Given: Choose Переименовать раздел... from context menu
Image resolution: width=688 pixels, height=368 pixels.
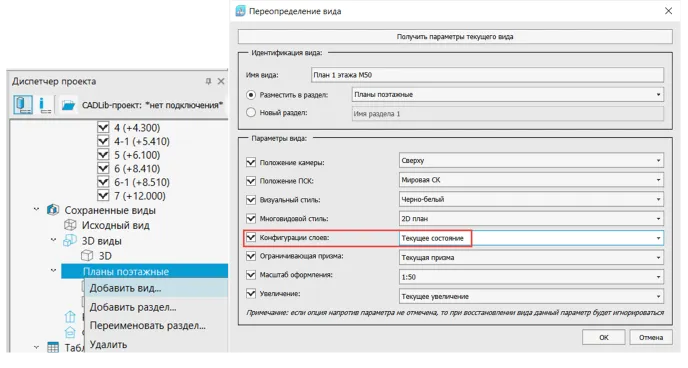Looking at the screenshot, I should point(147,326).
